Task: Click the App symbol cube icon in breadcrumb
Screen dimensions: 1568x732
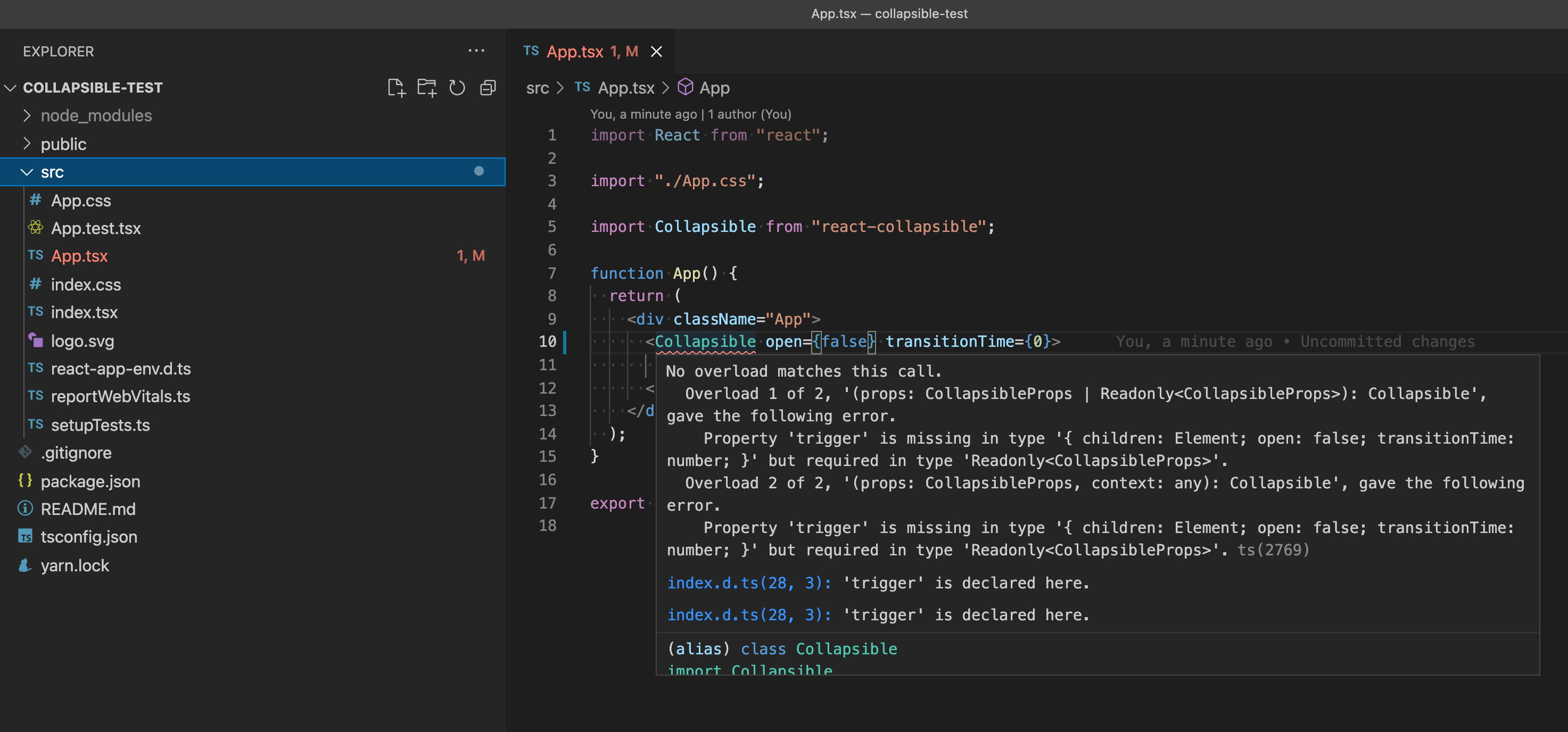Action: [x=686, y=88]
